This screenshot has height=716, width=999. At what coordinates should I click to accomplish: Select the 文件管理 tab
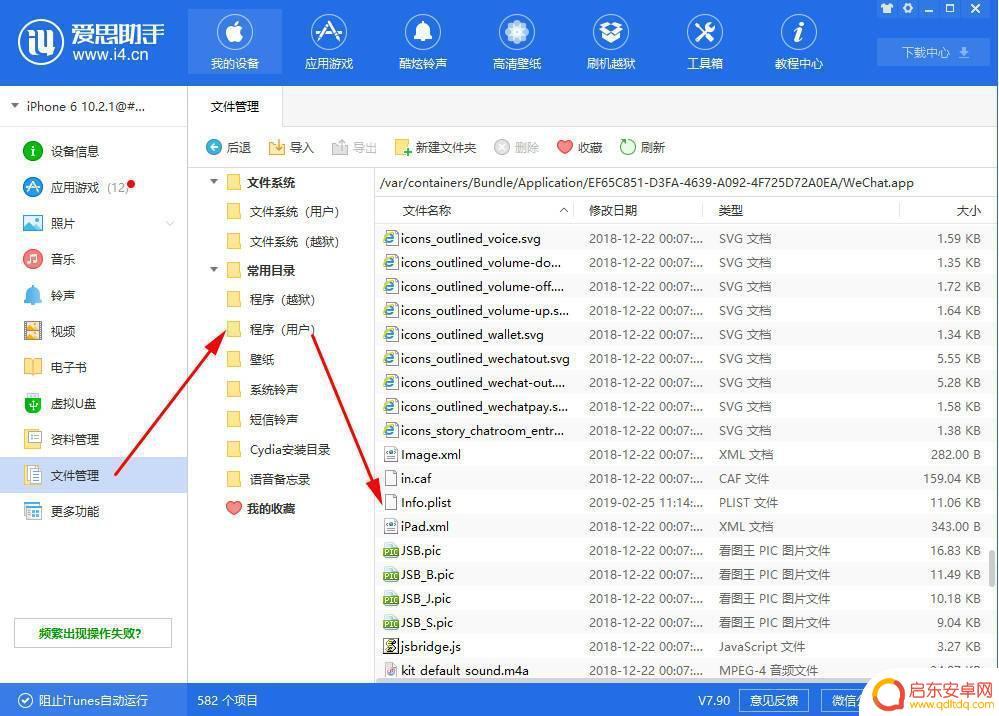[235, 106]
